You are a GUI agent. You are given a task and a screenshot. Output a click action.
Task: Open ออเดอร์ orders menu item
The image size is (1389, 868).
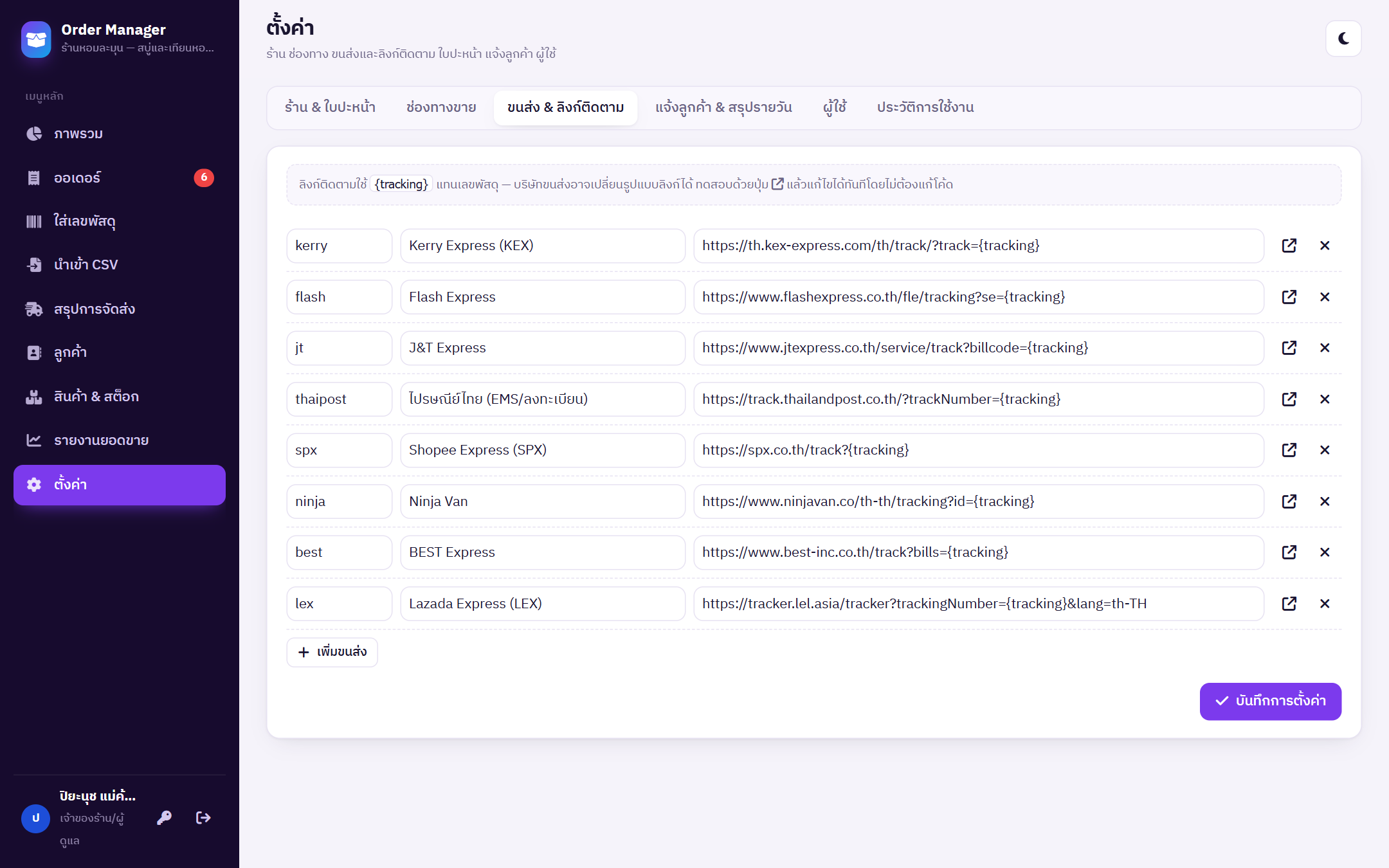coord(120,177)
